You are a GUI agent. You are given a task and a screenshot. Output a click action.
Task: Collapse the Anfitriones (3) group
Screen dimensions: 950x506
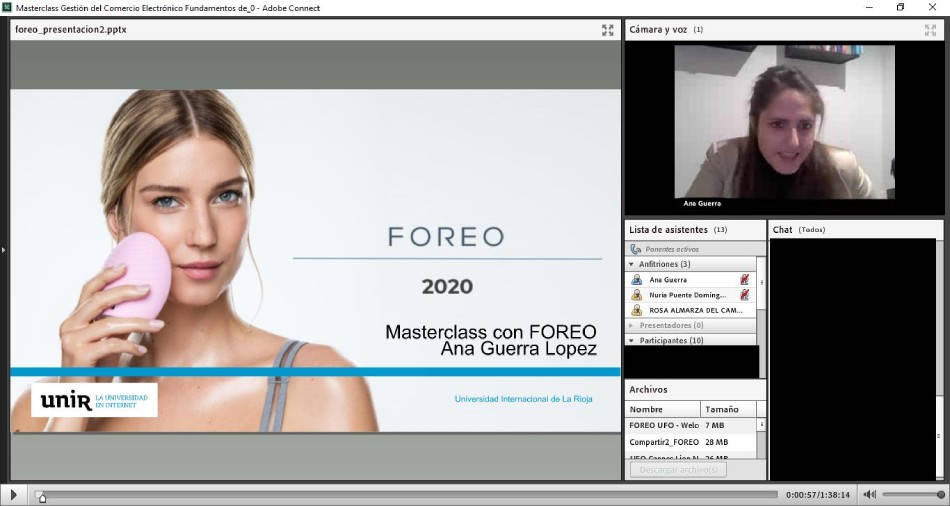pos(631,264)
